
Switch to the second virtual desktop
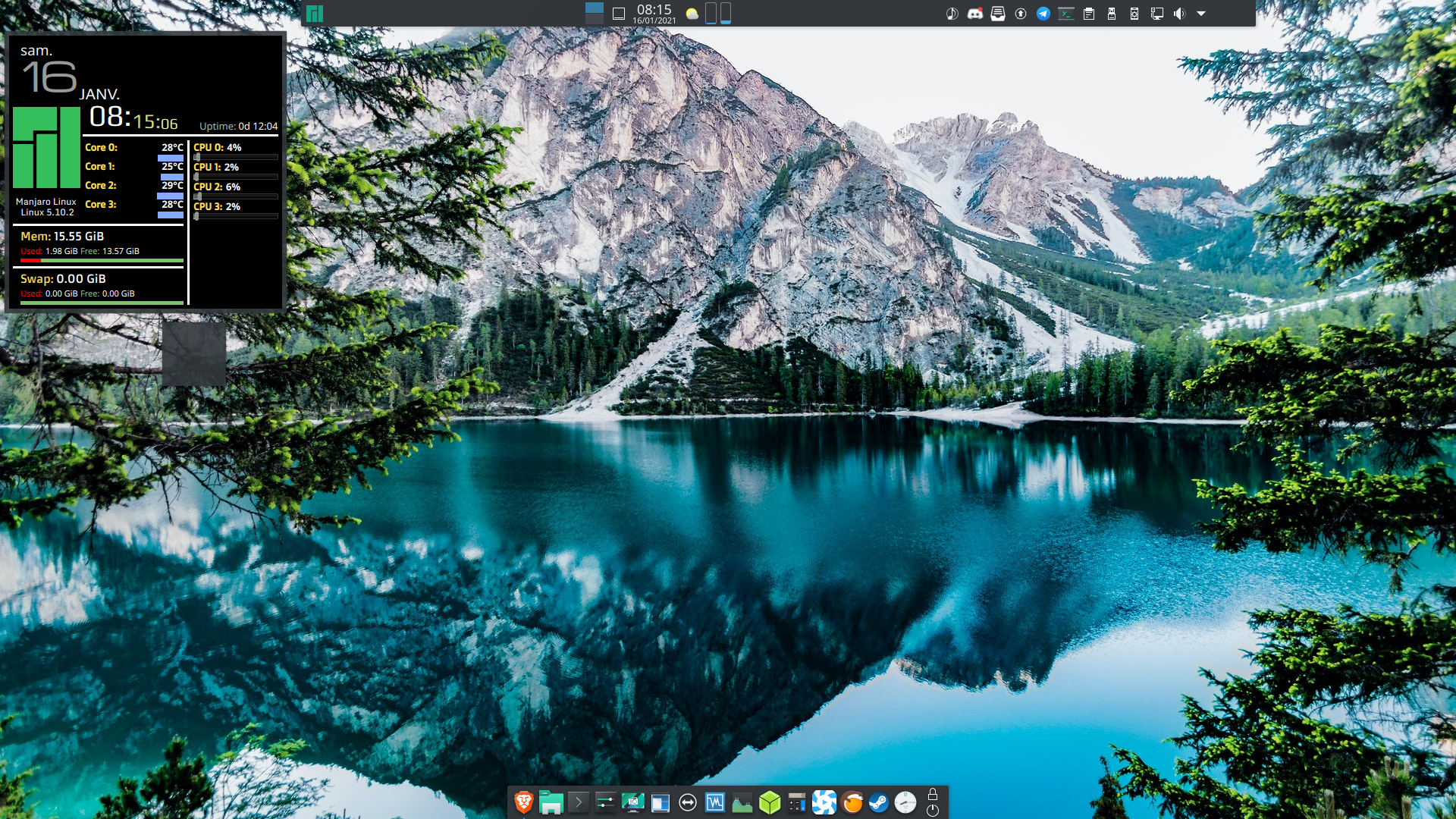pos(595,19)
